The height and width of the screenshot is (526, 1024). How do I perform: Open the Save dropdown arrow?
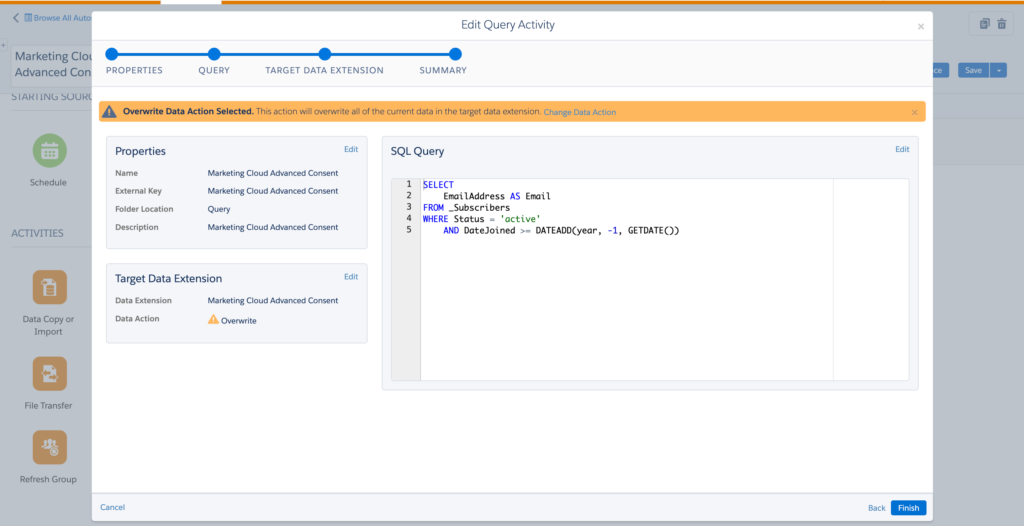(998, 70)
